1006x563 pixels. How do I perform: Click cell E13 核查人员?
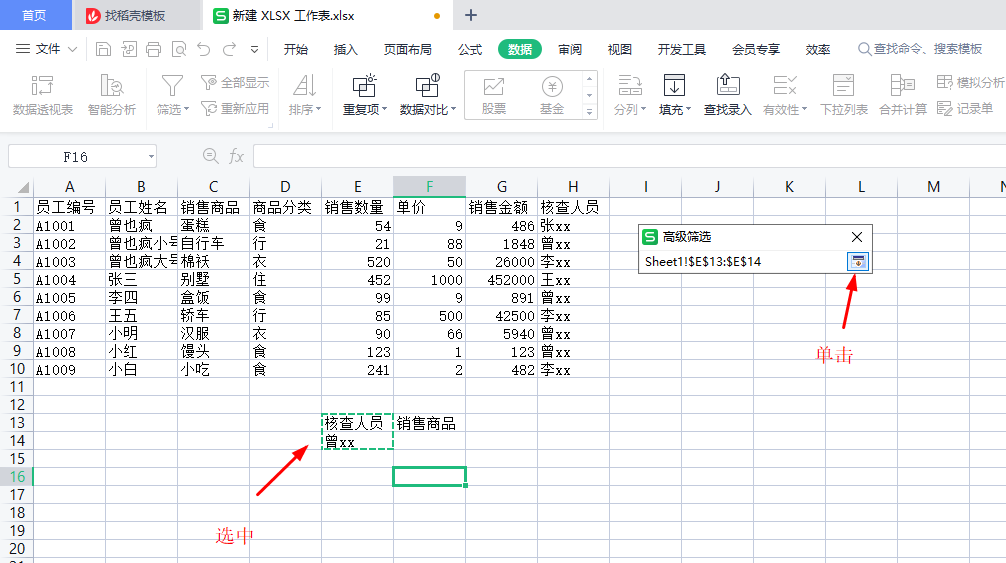point(357,423)
